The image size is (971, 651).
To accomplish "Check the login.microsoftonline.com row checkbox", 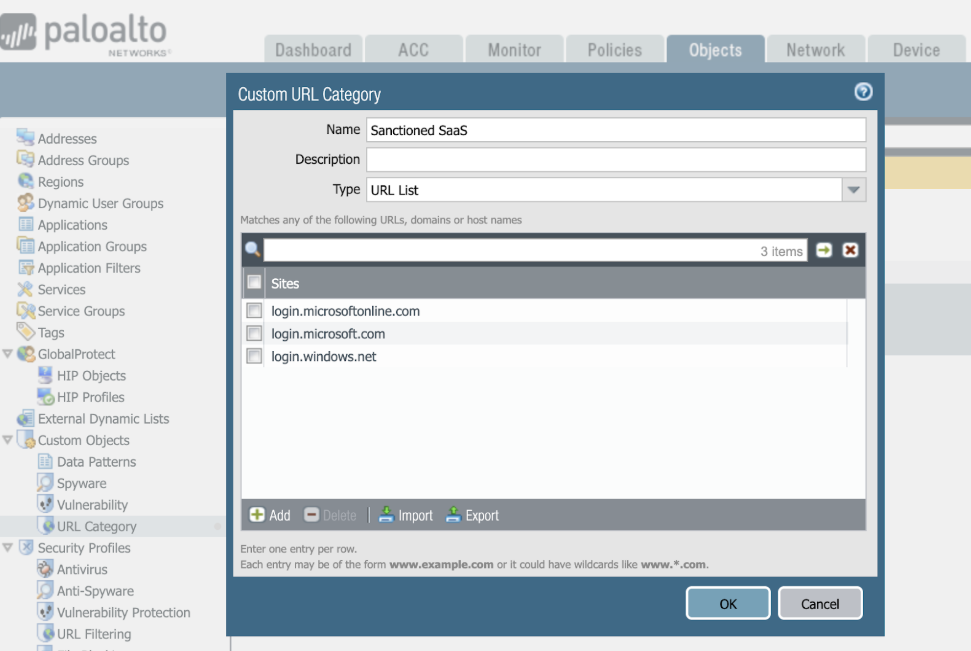I will point(254,310).
